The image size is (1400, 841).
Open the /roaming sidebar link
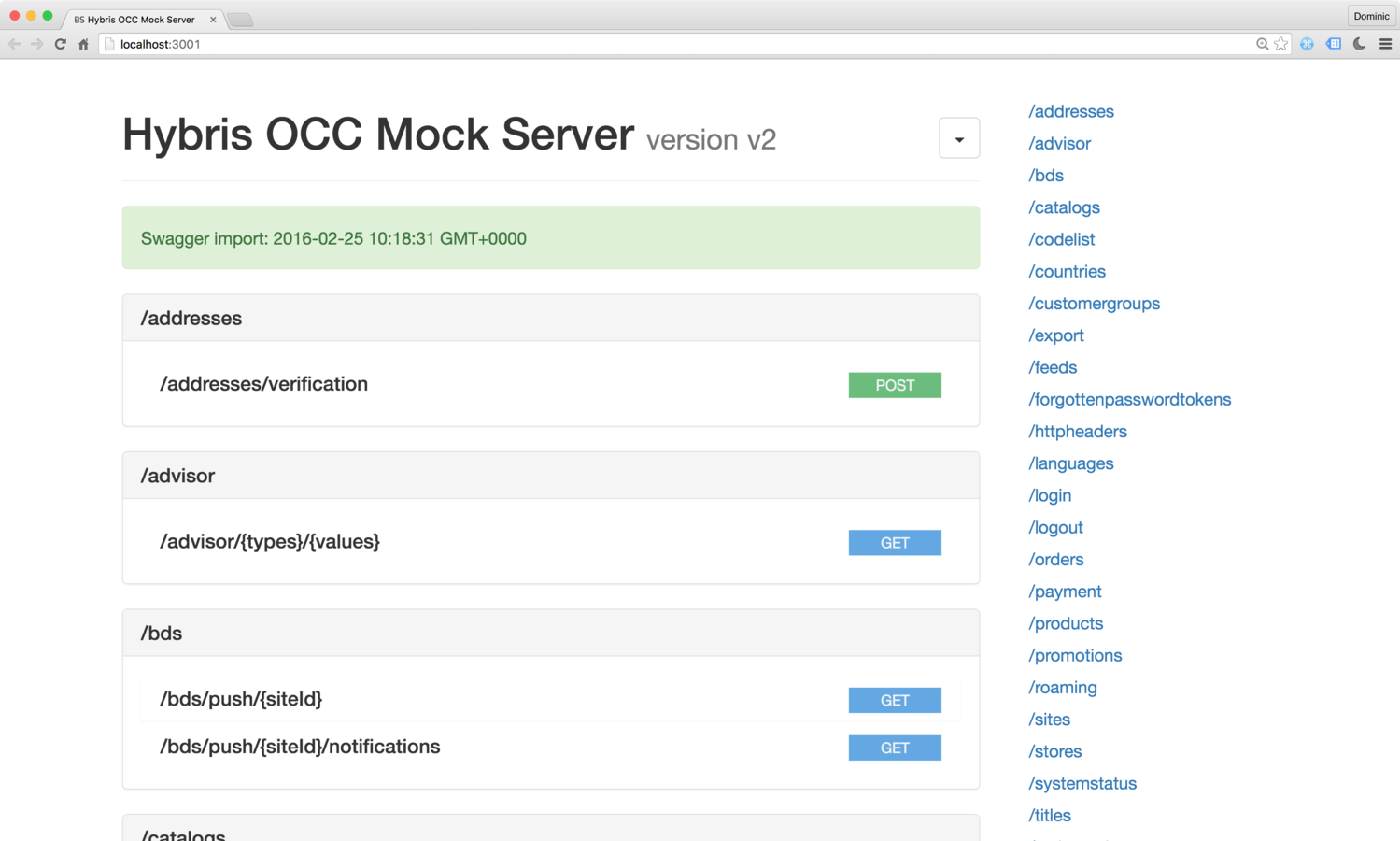tap(1063, 687)
